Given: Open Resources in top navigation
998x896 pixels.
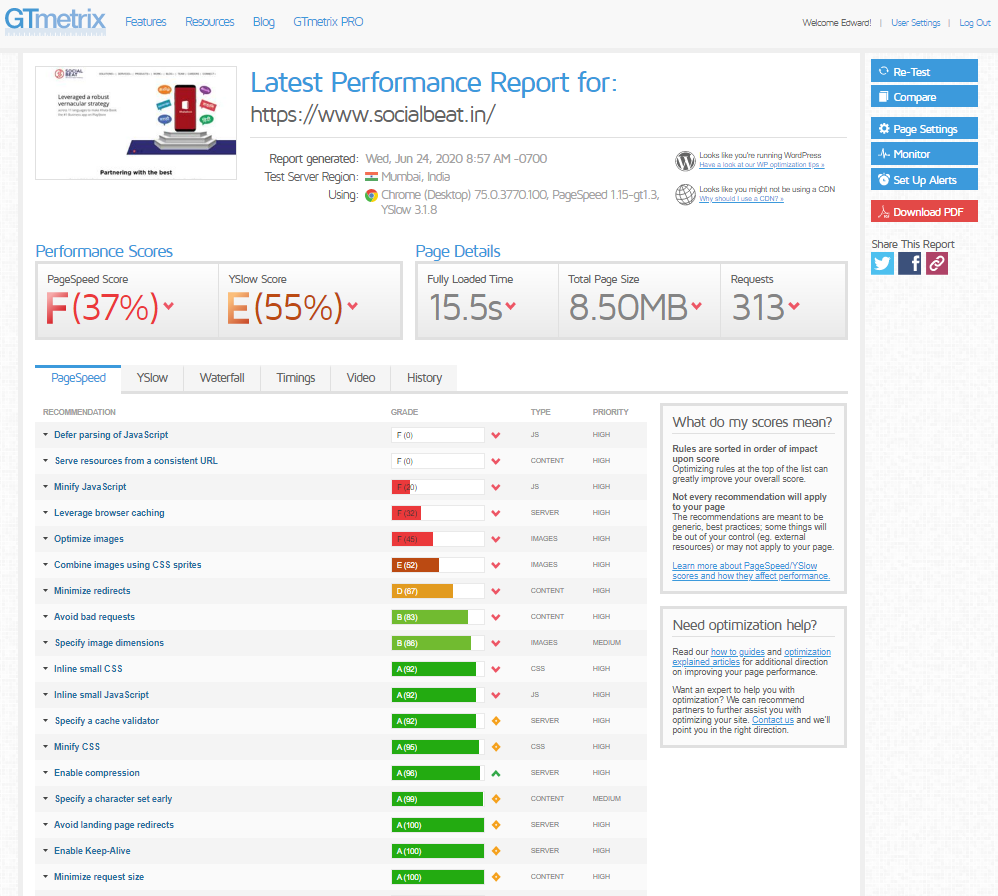Looking at the screenshot, I should coord(210,22).
